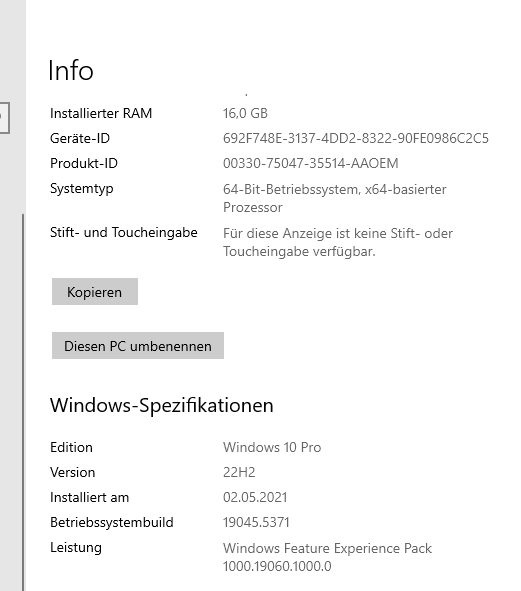Image resolution: width=521 pixels, height=591 pixels.
Task: Click the Leistung label
Action: [76, 548]
